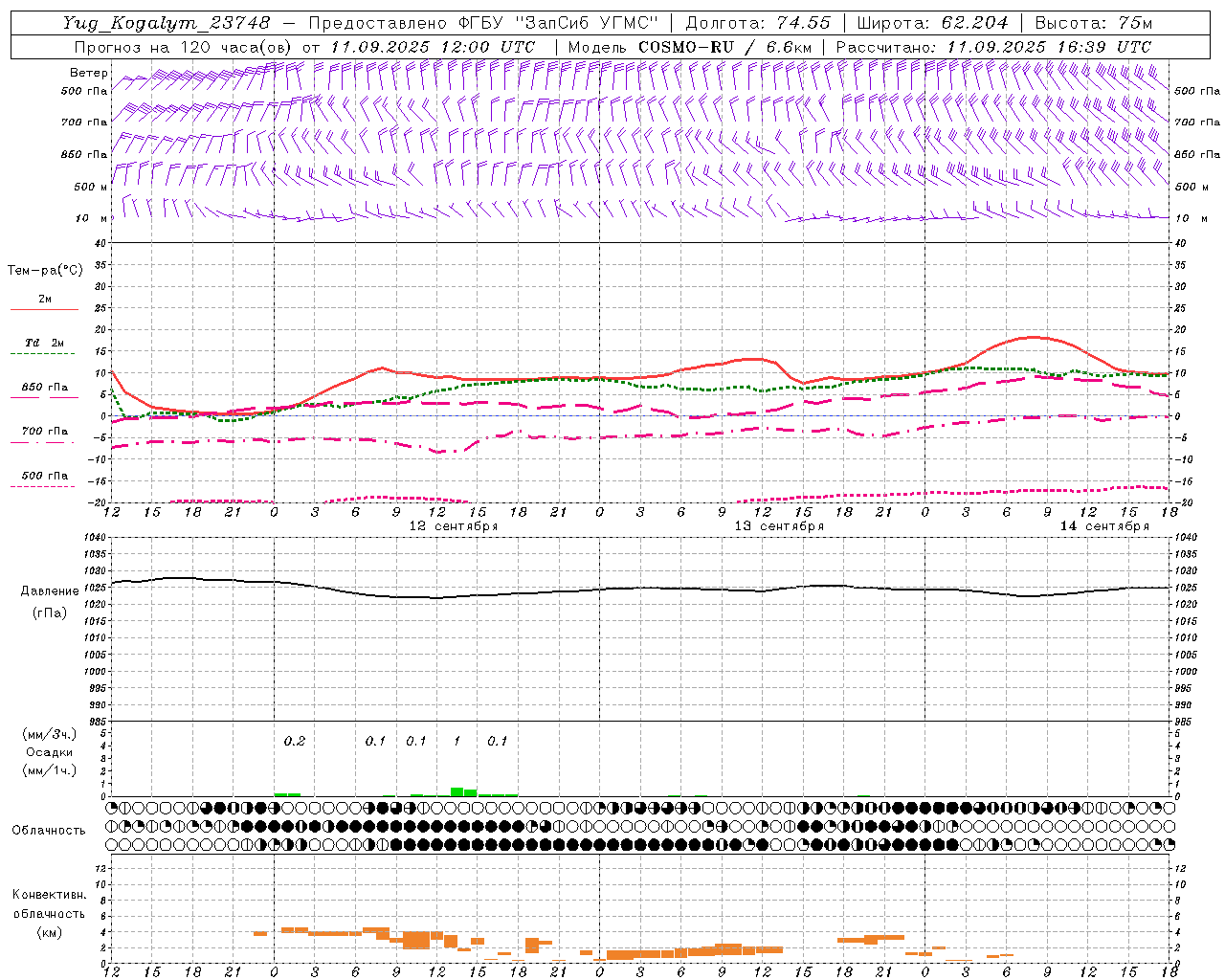Click the latitude value "Широта: 62.204"
This screenshot has width=1225, height=980.
932,23
